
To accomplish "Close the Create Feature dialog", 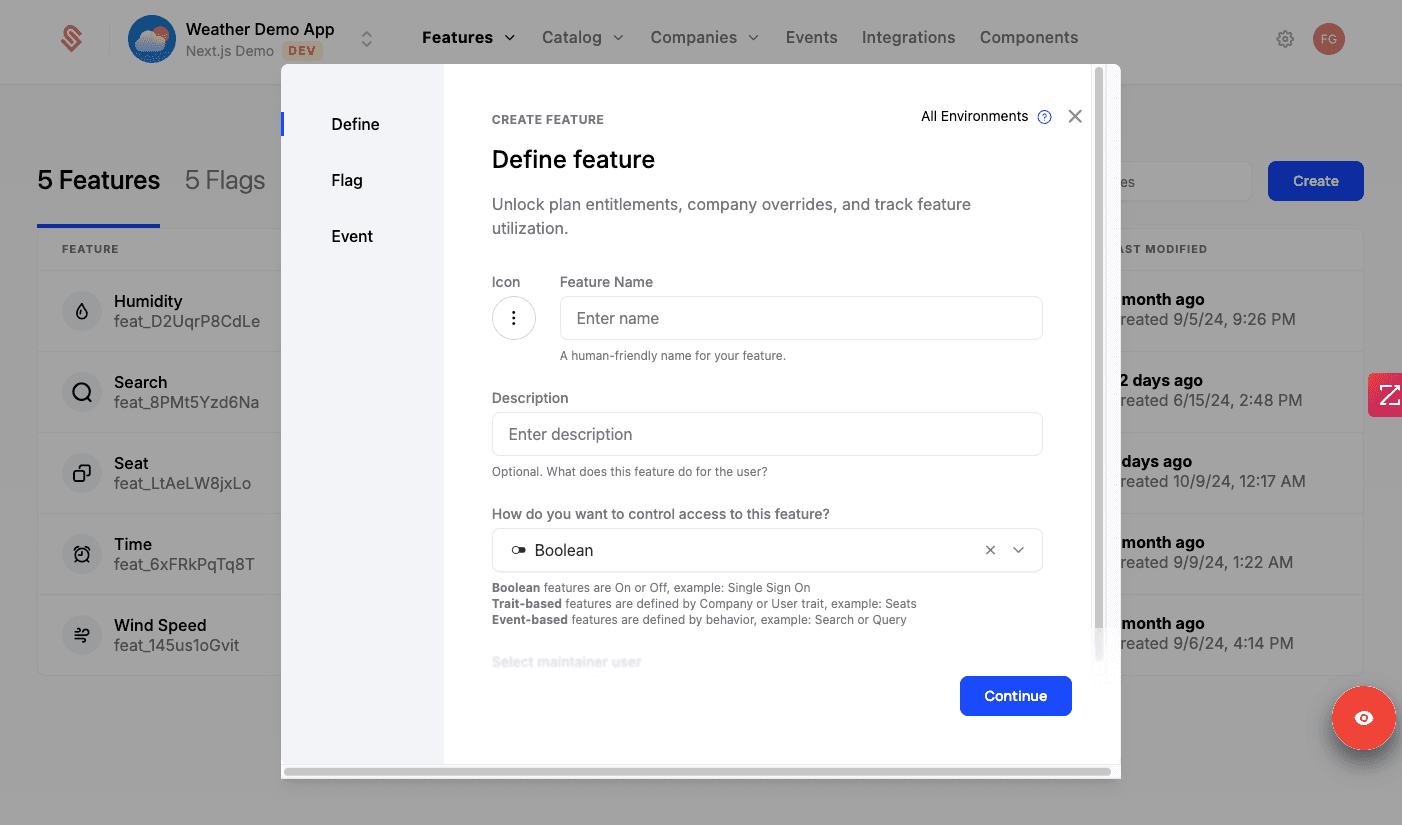I will 1075,116.
